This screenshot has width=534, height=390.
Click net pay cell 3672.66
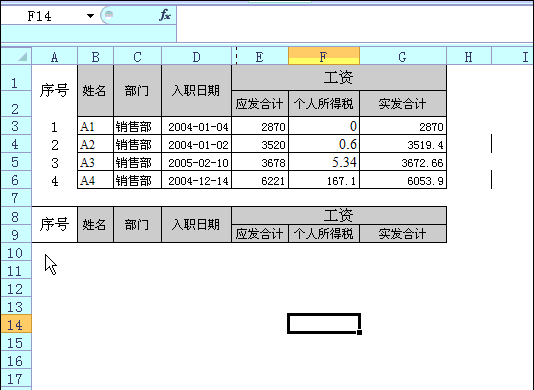pos(403,162)
